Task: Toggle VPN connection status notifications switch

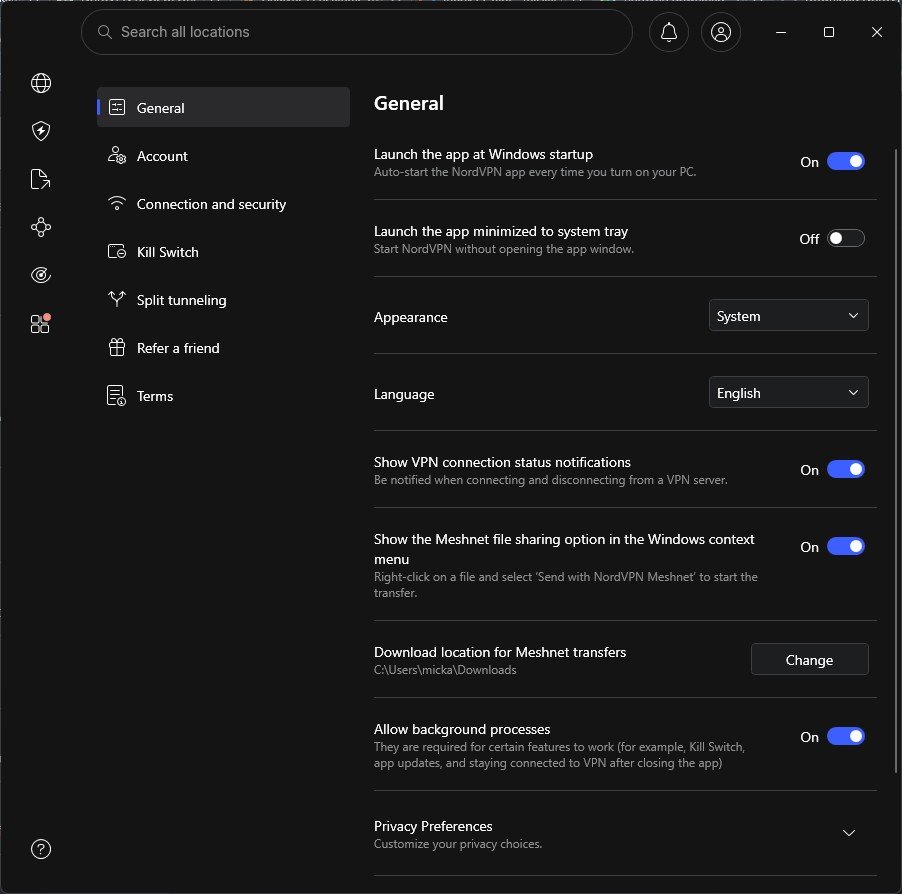Action: tap(846, 469)
